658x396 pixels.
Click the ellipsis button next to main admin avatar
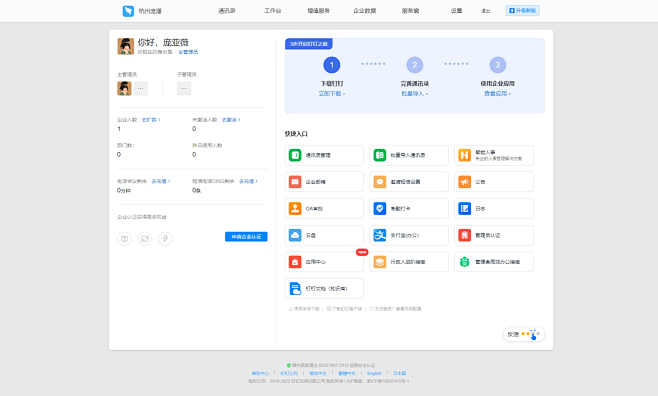click(x=141, y=89)
